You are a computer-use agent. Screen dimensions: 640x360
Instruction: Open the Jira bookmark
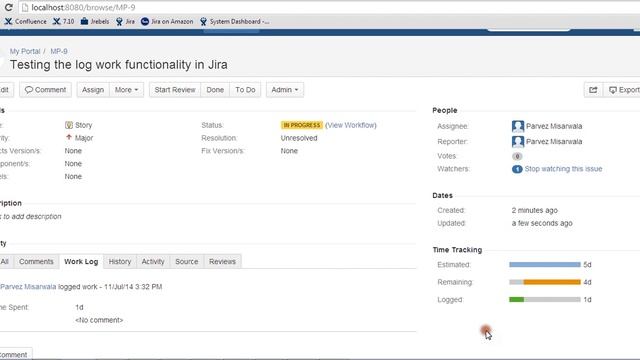click(x=125, y=22)
